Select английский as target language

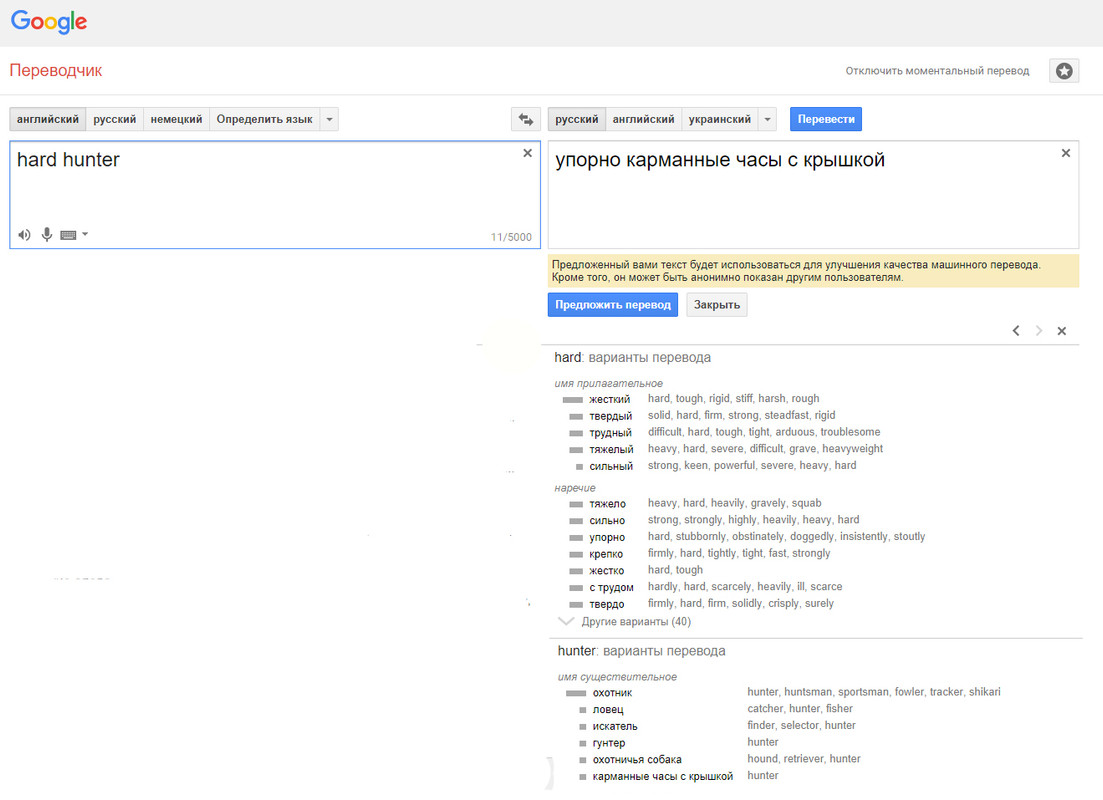(644, 119)
